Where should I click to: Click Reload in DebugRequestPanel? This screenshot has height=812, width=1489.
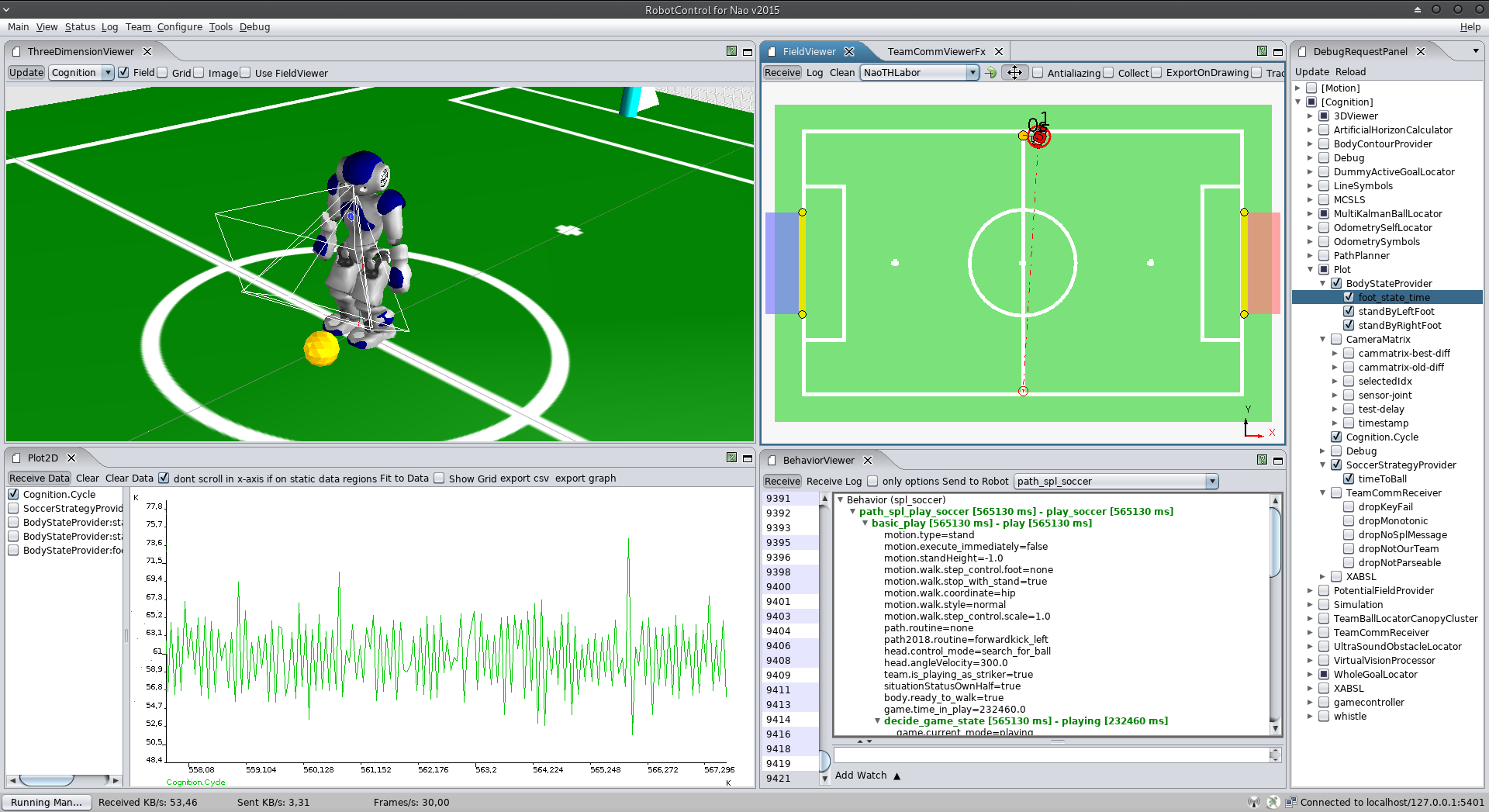click(x=1350, y=72)
